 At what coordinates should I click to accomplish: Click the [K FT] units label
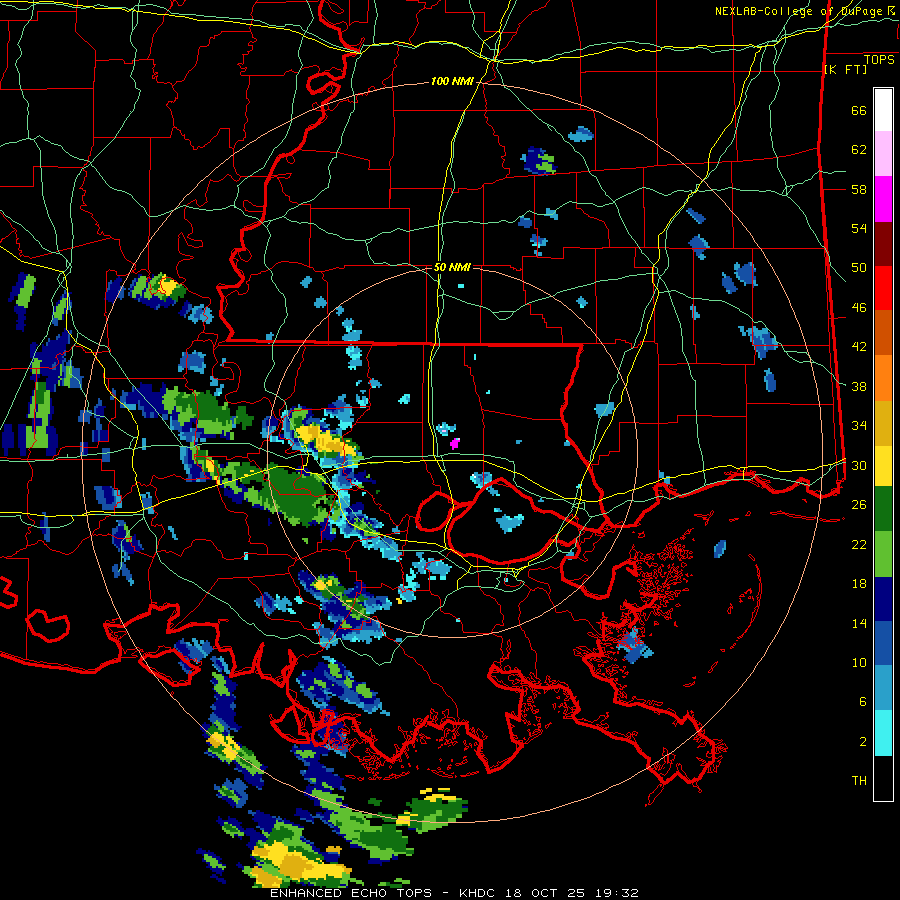(845, 70)
